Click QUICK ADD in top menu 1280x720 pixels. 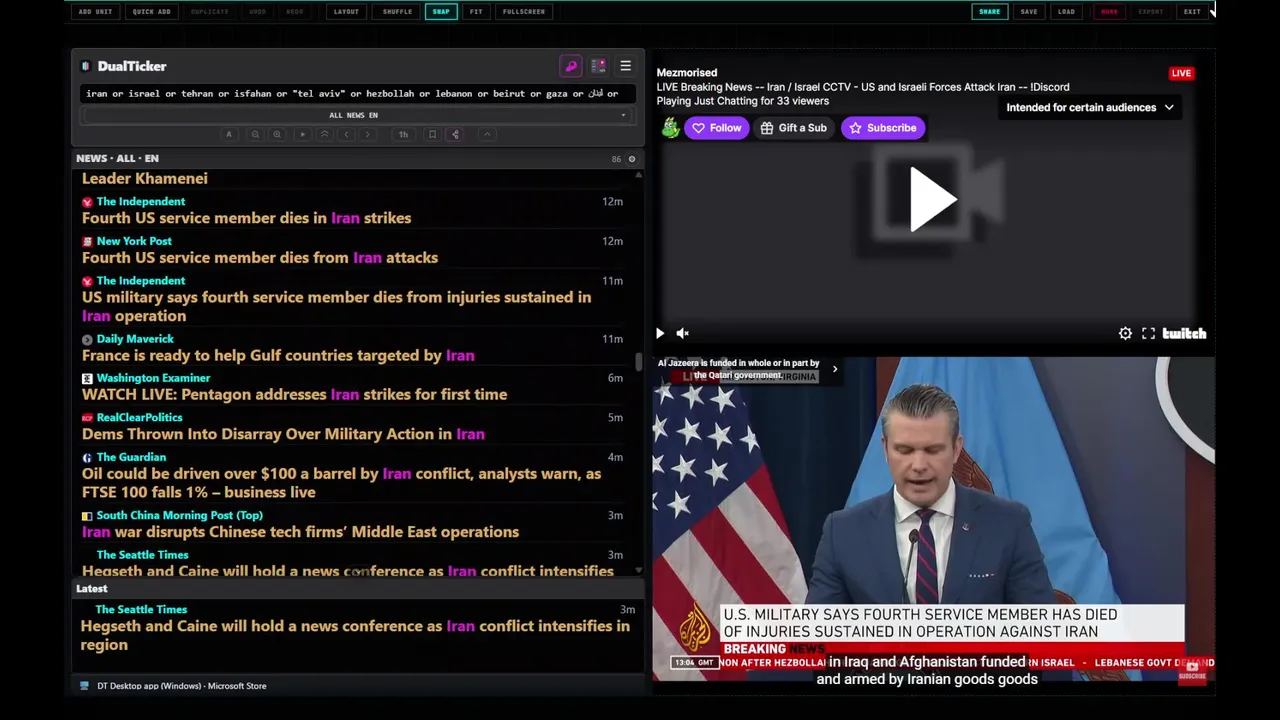point(152,12)
